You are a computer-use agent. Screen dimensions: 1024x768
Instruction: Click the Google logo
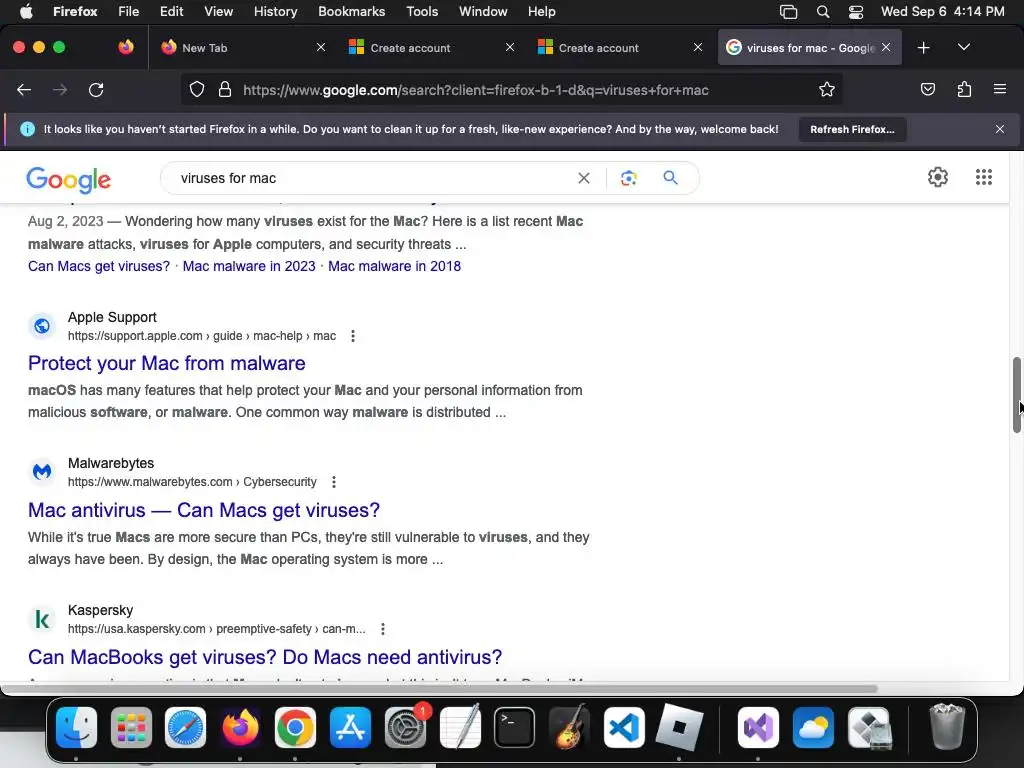[69, 180]
